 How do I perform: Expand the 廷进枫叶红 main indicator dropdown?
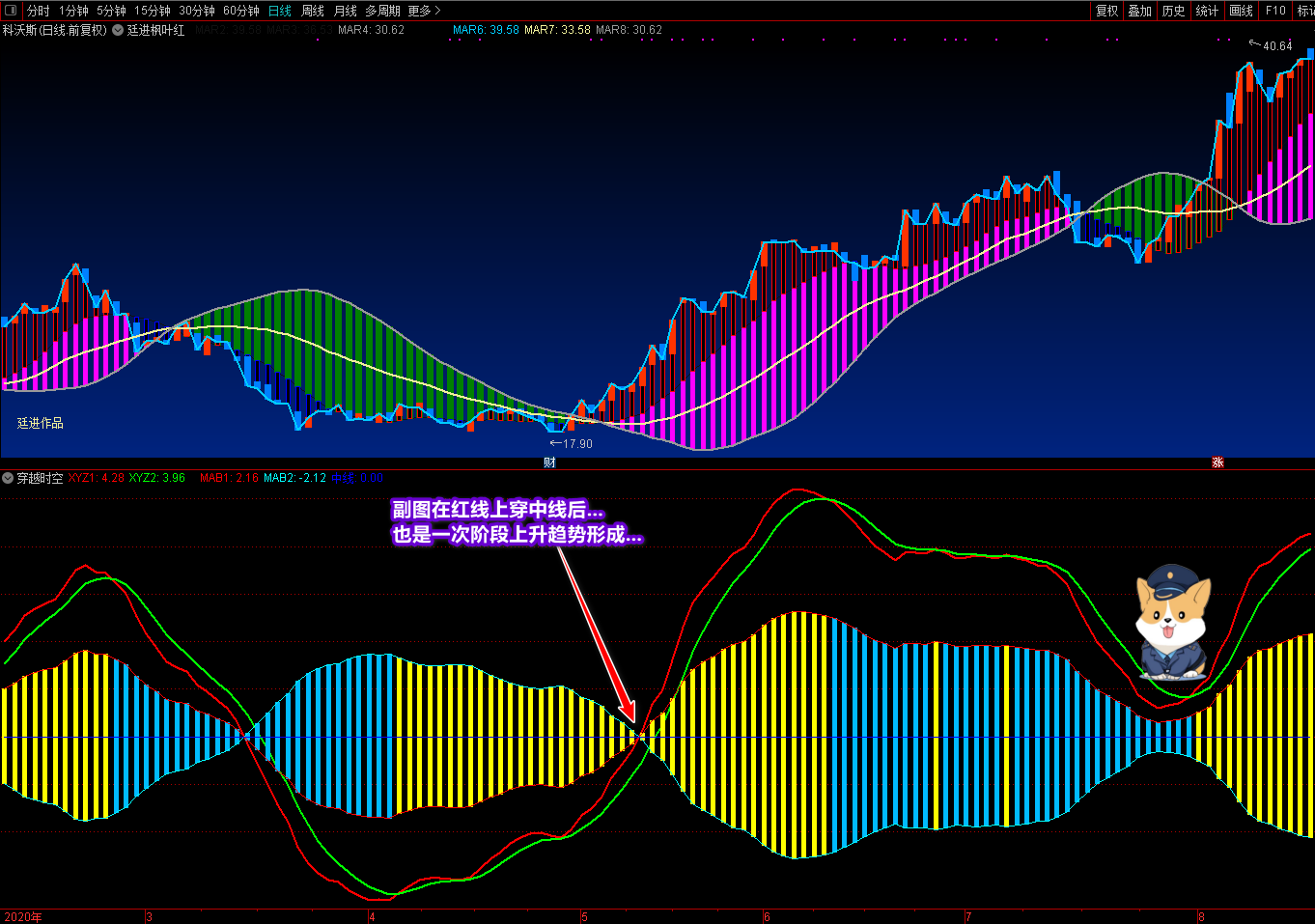coord(118,30)
